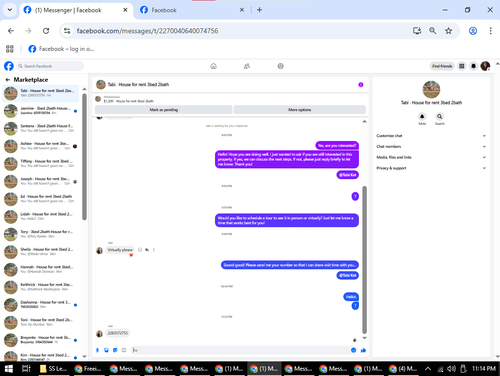Image resolution: width=500 pixels, height=376 pixels.
Task: Open the volume control in system tray
Action: point(451,369)
